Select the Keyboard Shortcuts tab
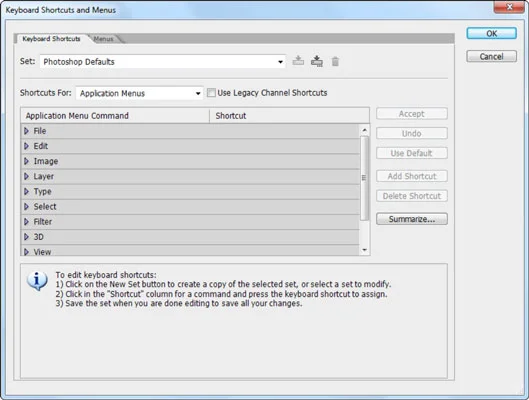This screenshot has height=400, width=529. tap(51, 39)
